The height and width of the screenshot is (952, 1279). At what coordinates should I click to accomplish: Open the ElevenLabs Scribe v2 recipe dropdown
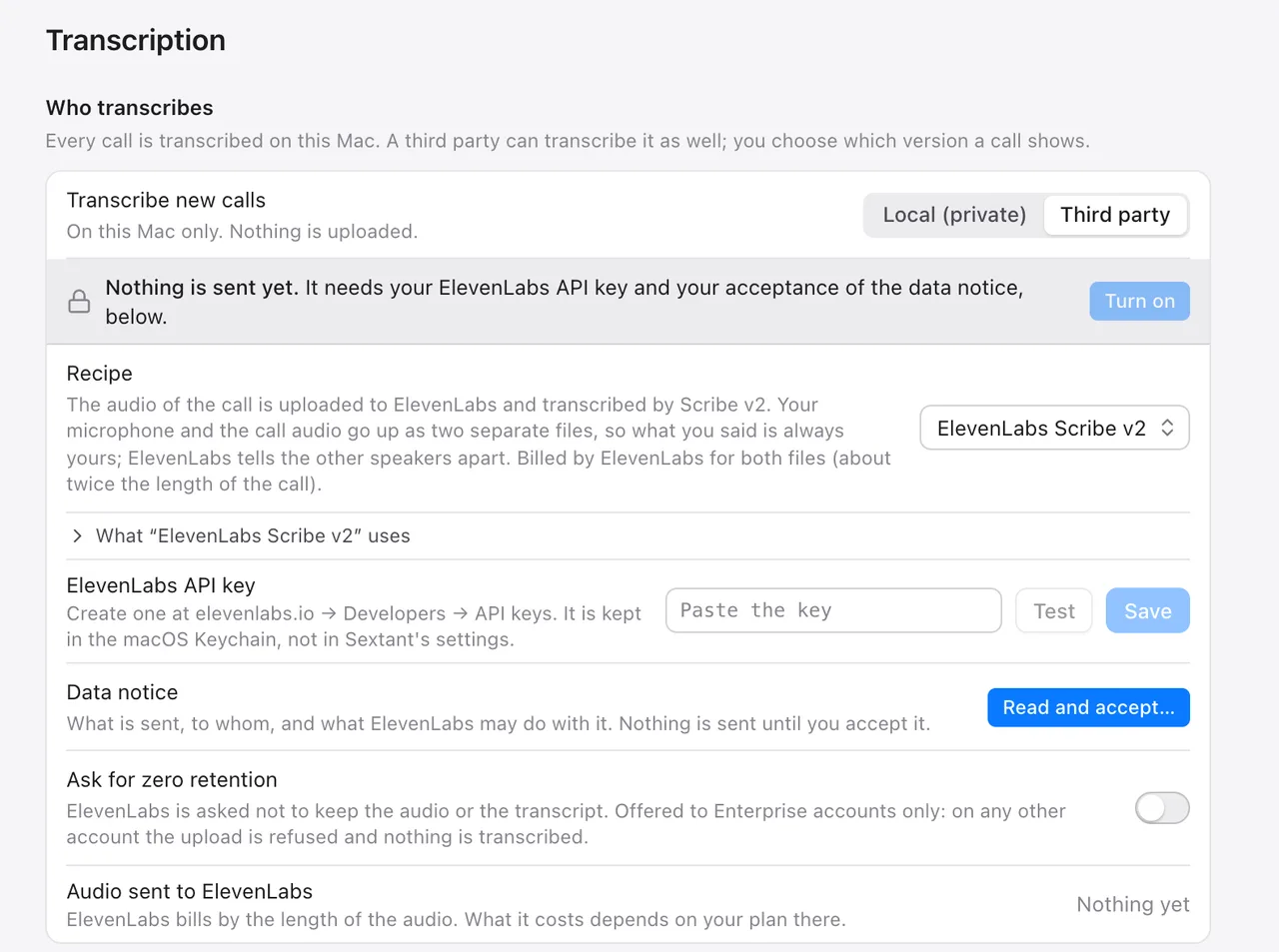[1054, 428]
